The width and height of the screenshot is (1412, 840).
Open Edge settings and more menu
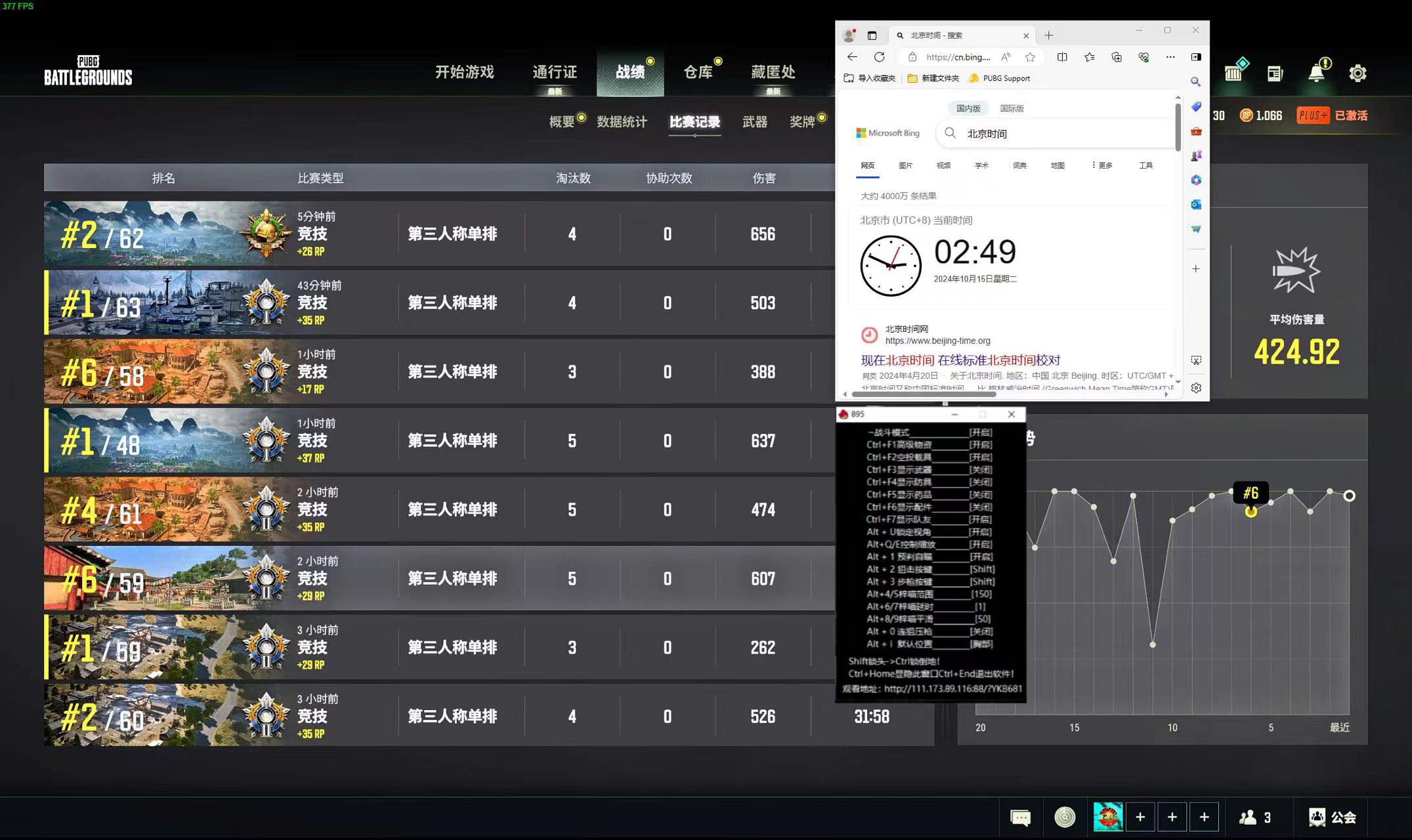coord(1170,57)
